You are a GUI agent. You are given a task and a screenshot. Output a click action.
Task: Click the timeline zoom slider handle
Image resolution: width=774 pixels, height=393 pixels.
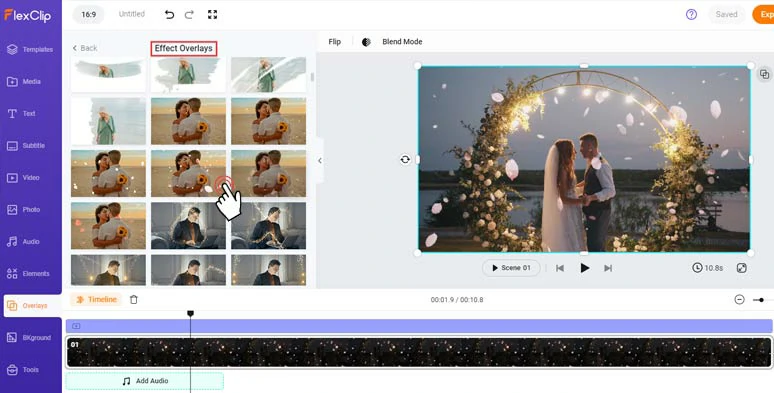(762, 300)
